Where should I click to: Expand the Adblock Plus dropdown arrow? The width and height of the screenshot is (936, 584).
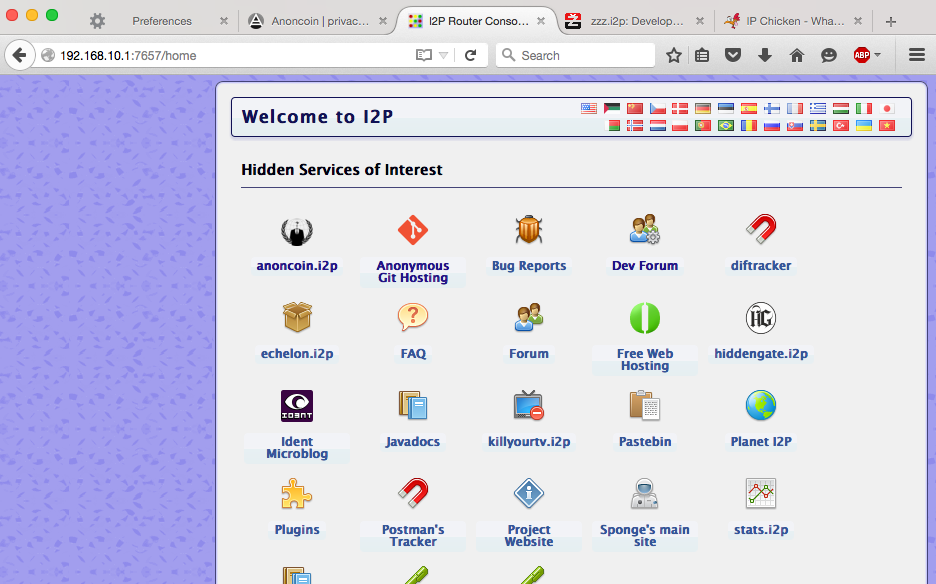click(x=878, y=55)
